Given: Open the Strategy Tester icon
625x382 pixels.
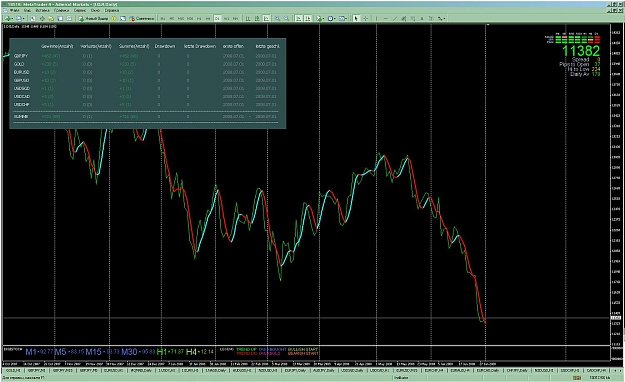Looking at the screenshot, I should [69, 18].
